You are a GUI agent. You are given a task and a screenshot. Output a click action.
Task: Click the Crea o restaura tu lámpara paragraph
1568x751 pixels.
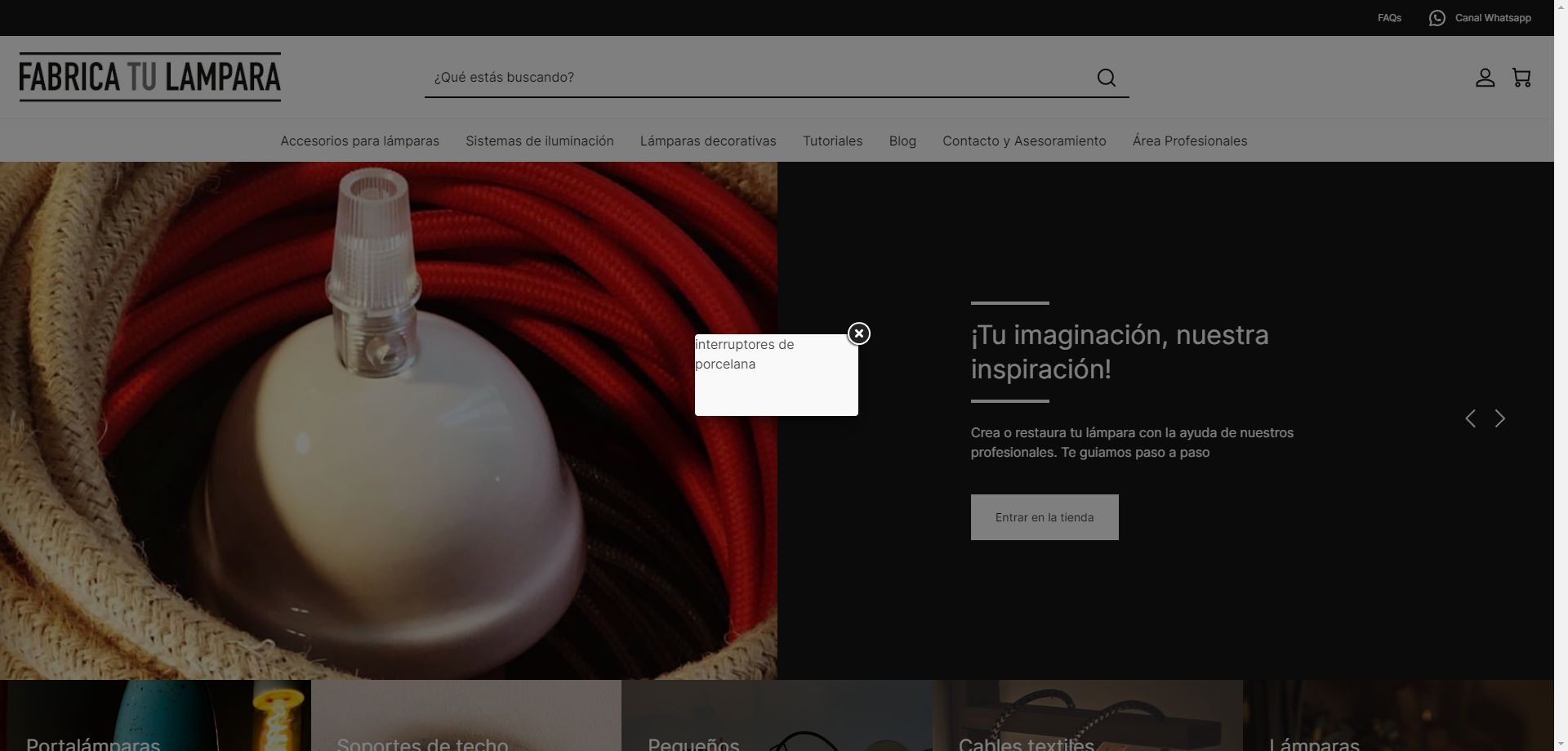point(1132,442)
